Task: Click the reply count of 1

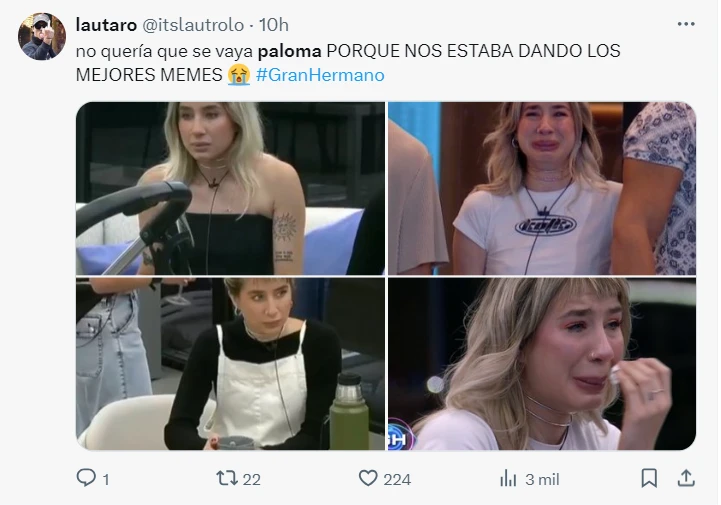Action: click(x=106, y=480)
